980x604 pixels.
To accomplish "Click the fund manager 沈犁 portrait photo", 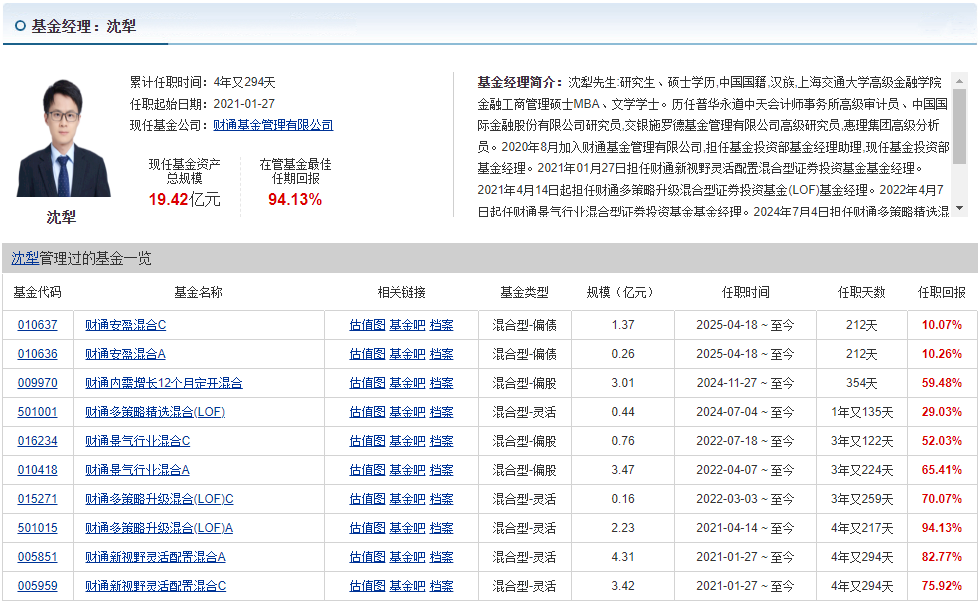I will (x=64, y=138).
